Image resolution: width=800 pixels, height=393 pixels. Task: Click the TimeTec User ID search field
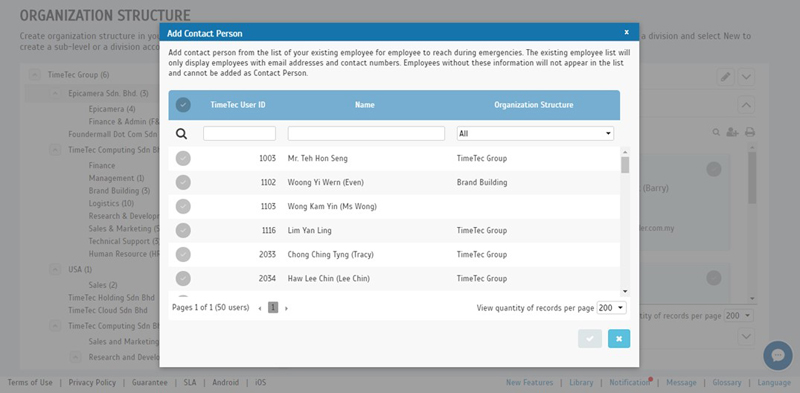tap(239, 134)
